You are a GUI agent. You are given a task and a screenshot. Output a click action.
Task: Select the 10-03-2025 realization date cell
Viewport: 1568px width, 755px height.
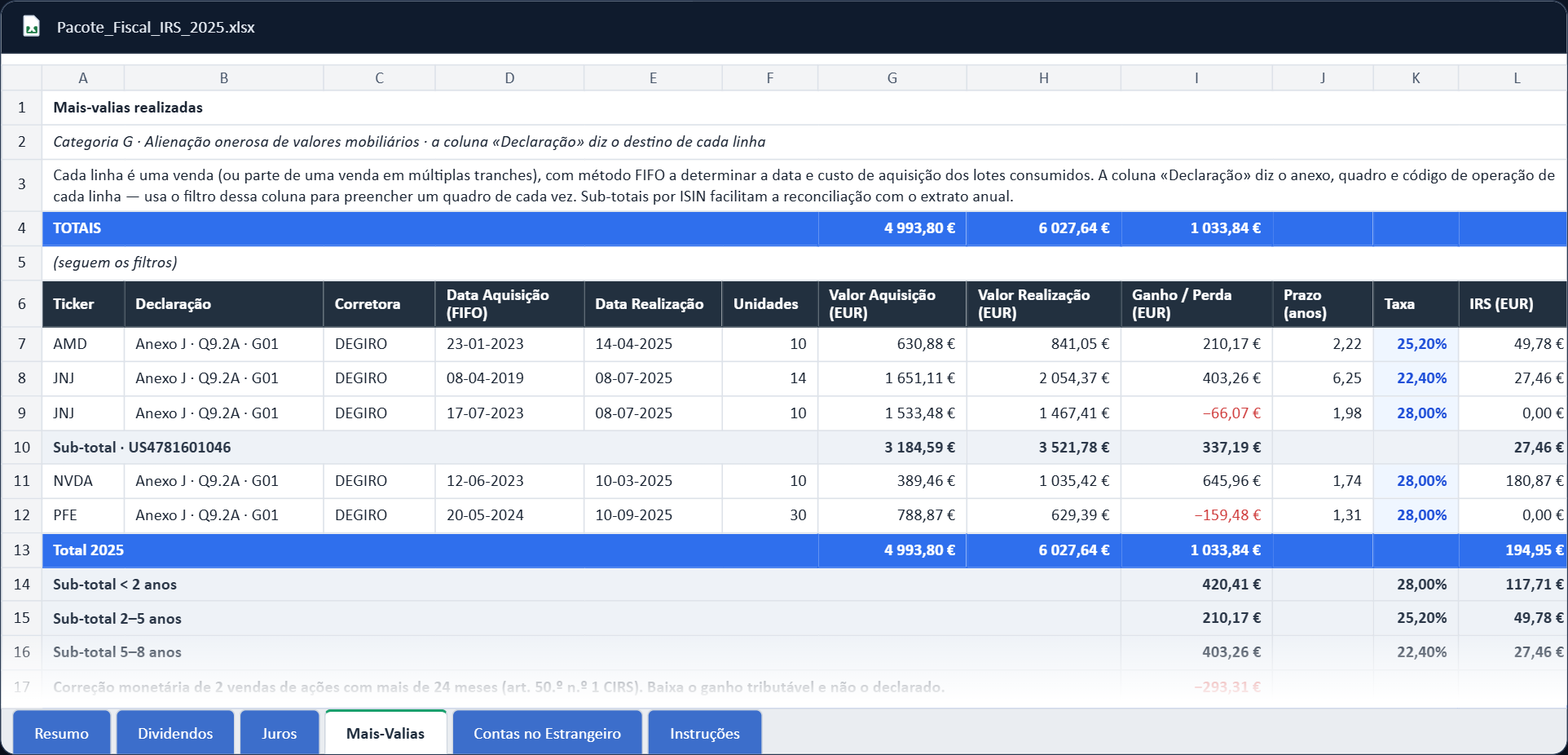(x=653, y=481)
